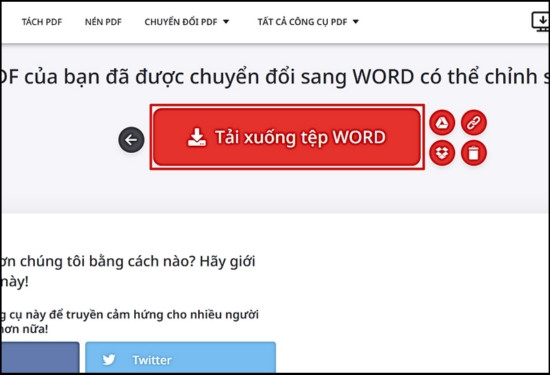Viewport: 550px width, 375px height.
Task: Go back with the dark arrow button
Action: tap(131, 140)
